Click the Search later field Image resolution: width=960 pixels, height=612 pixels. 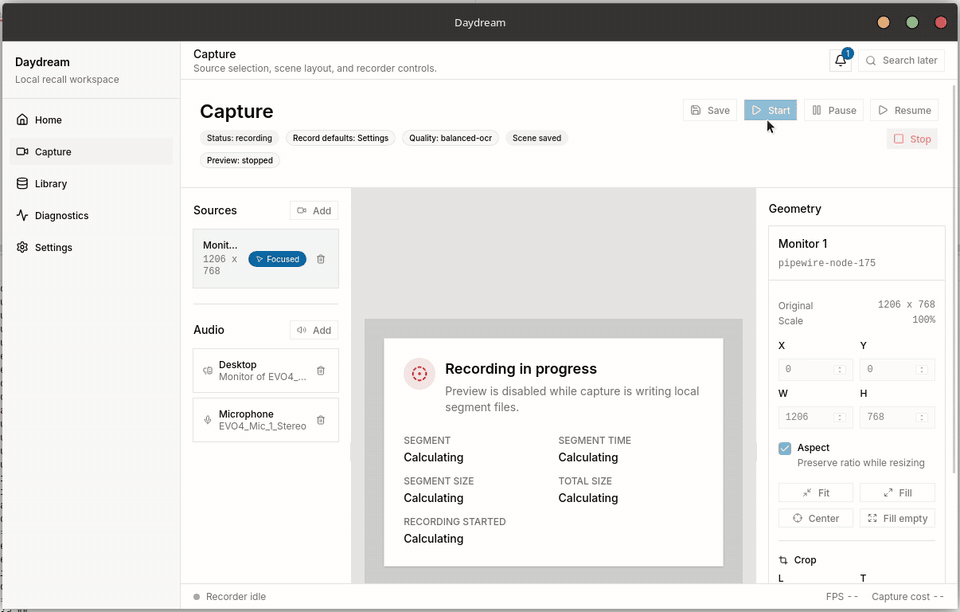[902, 61]
